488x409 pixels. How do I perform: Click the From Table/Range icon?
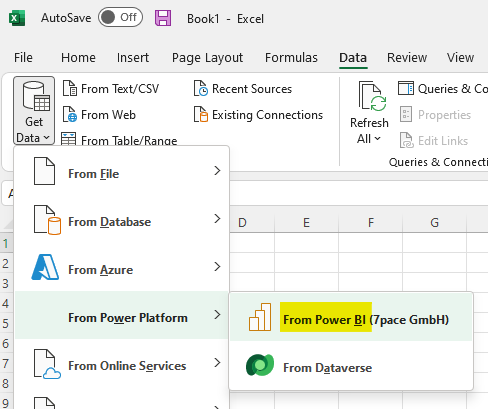point(68,140)
